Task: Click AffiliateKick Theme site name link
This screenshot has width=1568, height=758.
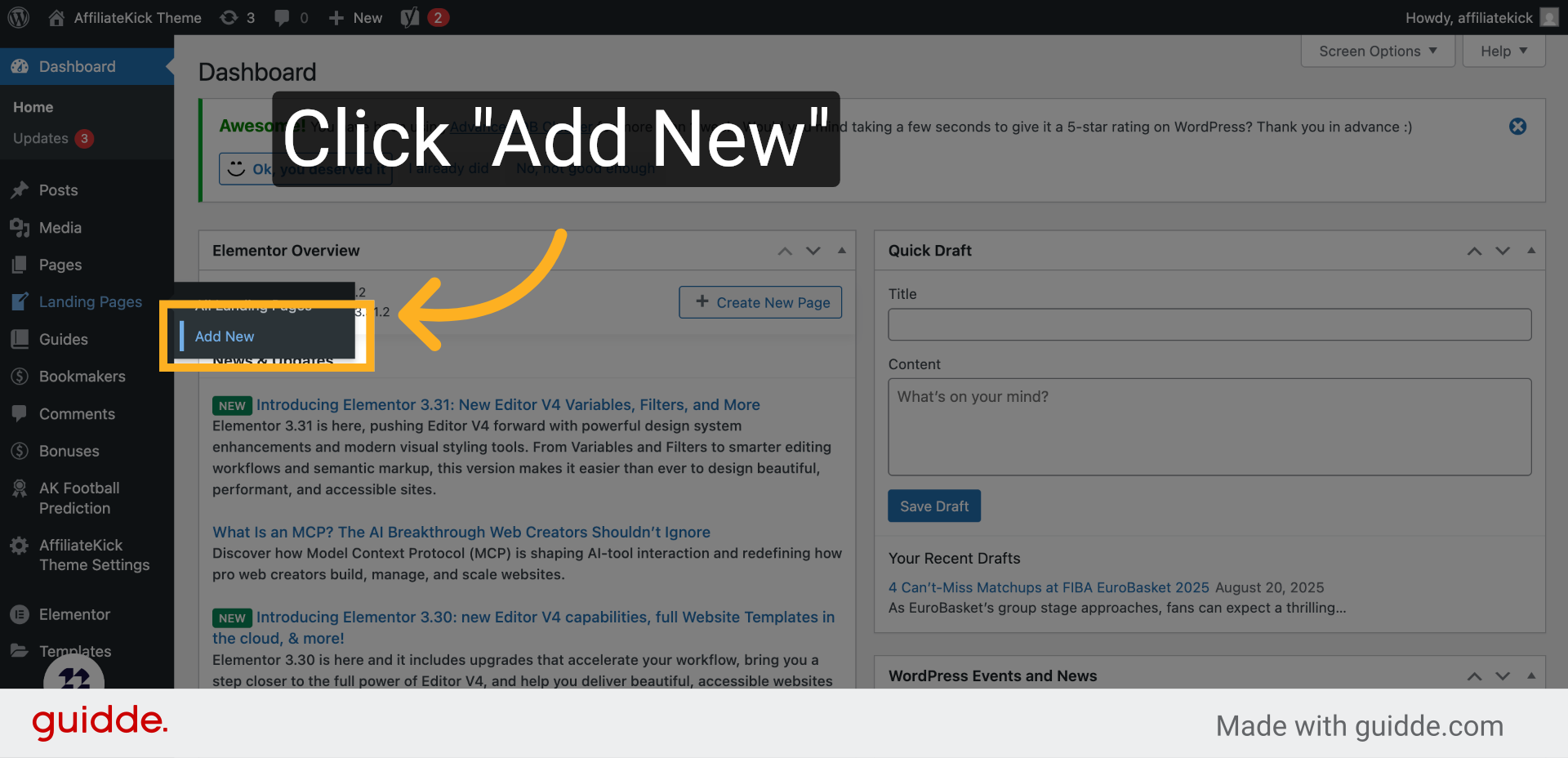Action: click(x=138, y=17)
